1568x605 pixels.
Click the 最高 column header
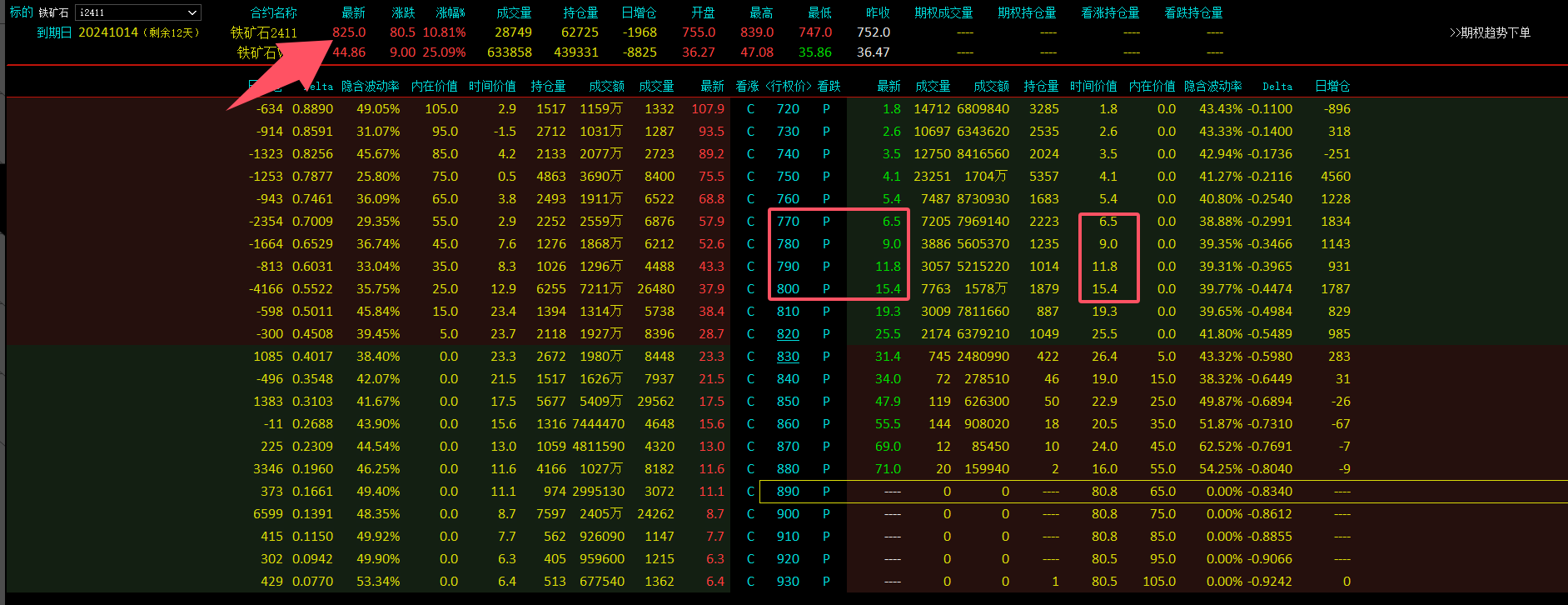click(x=761, y=12)
